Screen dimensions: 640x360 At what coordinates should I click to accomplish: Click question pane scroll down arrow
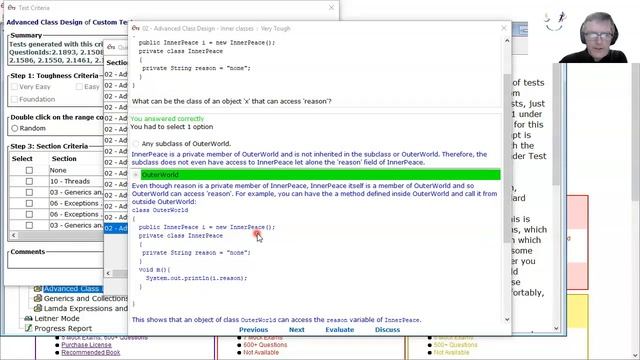tap(507, 320)
